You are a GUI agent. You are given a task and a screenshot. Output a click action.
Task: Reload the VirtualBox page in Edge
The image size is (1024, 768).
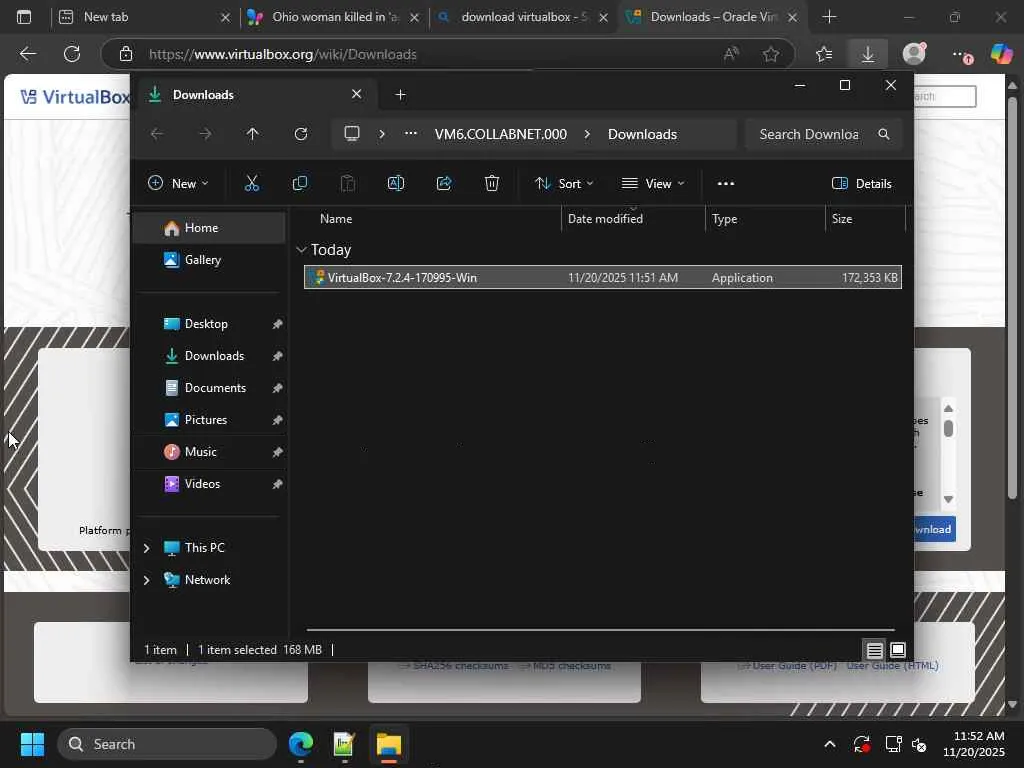[x=72, y=54]
